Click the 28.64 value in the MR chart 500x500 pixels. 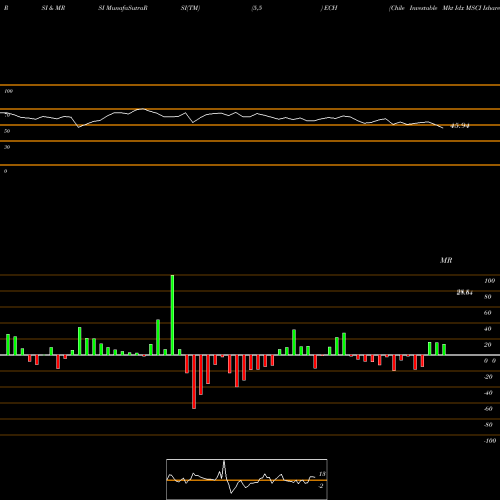[465, 293]
